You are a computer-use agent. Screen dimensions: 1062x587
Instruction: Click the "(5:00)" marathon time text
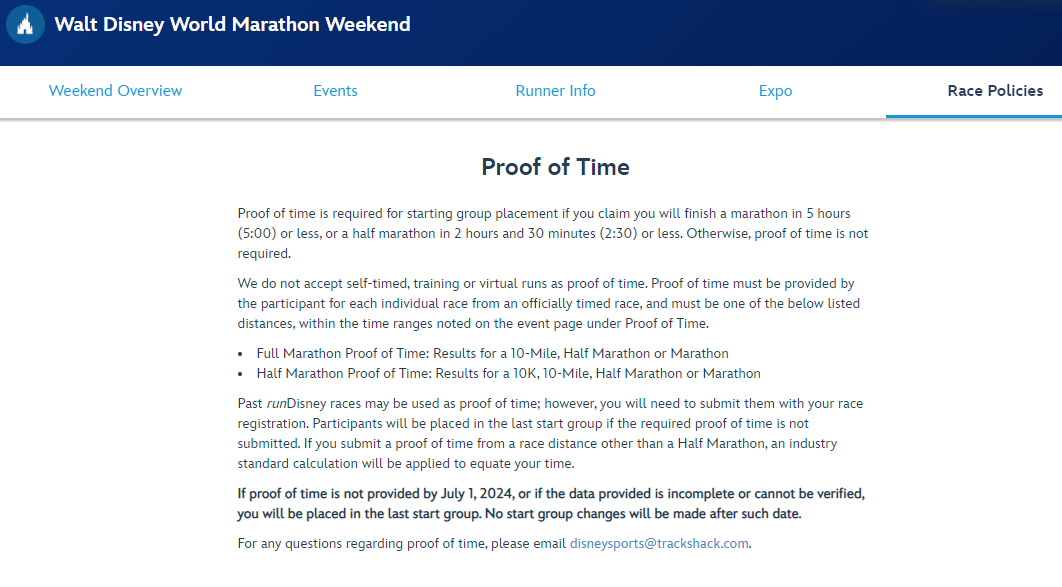[x=256, y=234]
